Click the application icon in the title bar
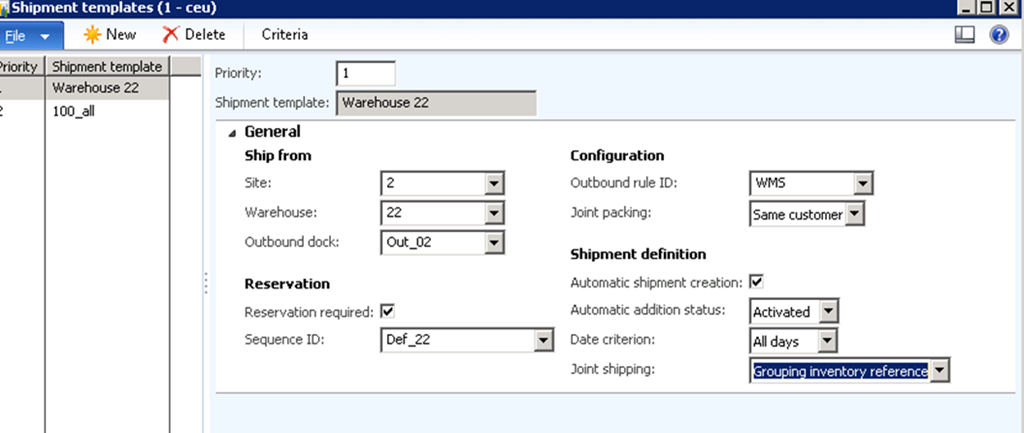1024x433 pixels. 4,7
